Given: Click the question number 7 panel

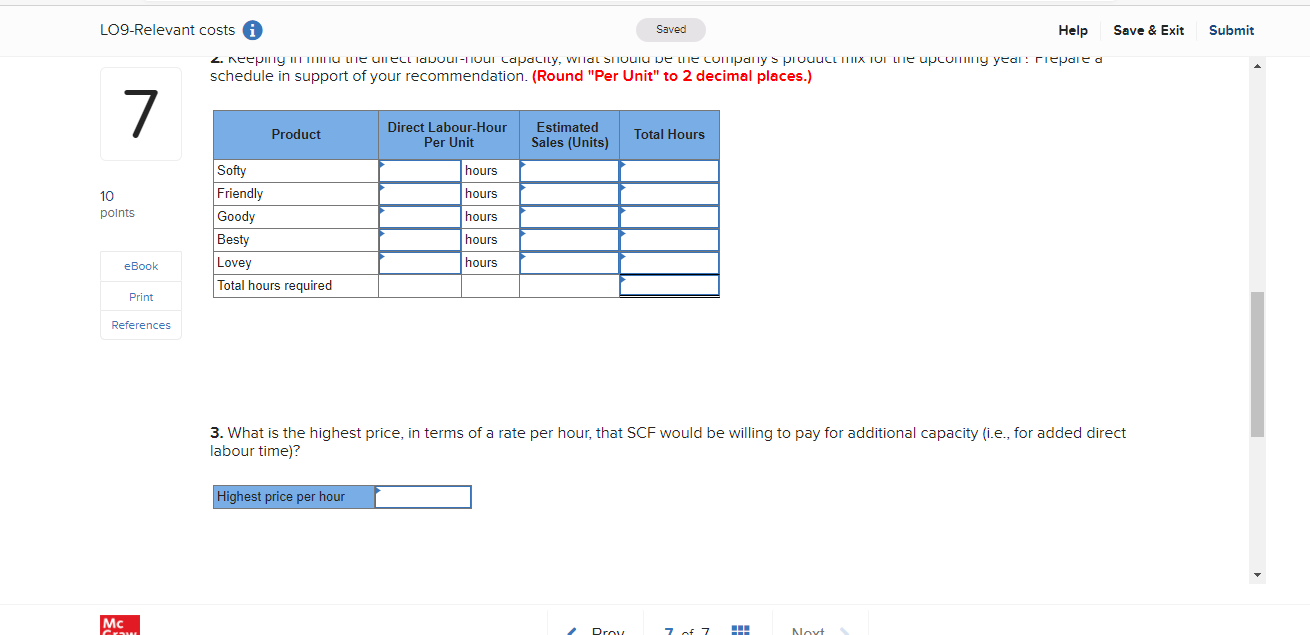Looking at the screenshot, I should coord(140,113).
